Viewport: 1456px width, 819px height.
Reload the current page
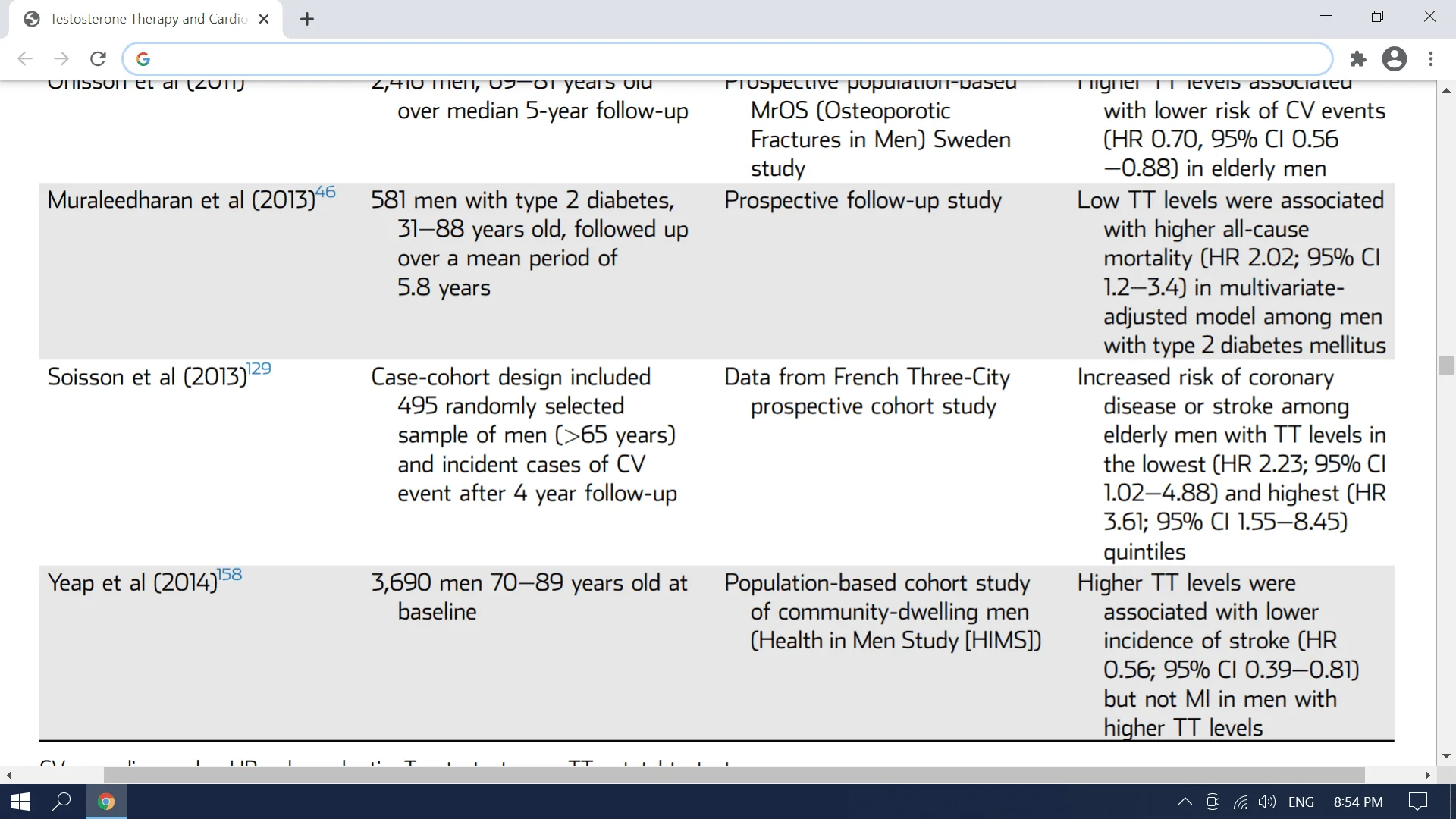pyautogui.click(x=98, y=59)
